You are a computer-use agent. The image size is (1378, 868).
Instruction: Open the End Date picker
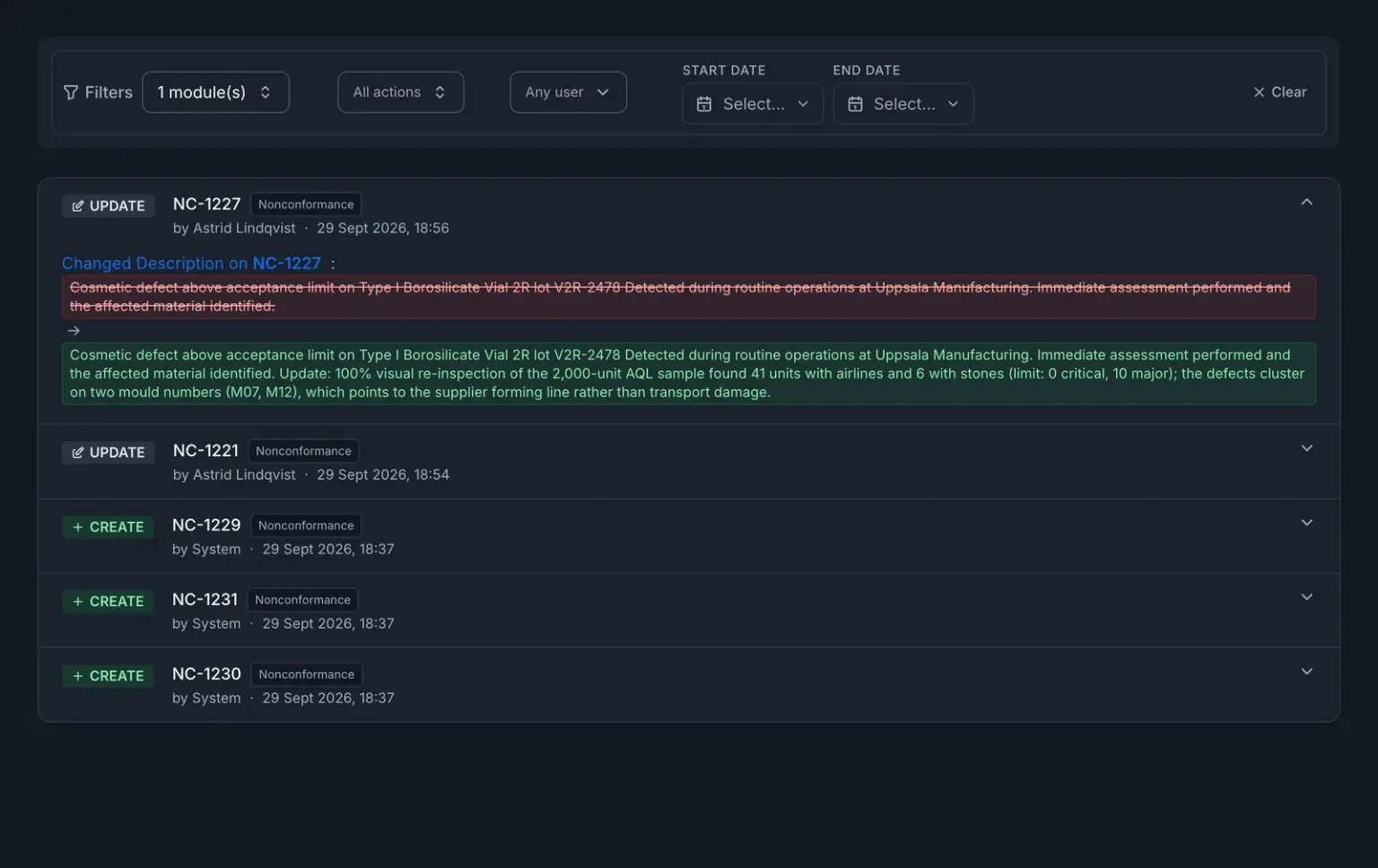[903, 104]
